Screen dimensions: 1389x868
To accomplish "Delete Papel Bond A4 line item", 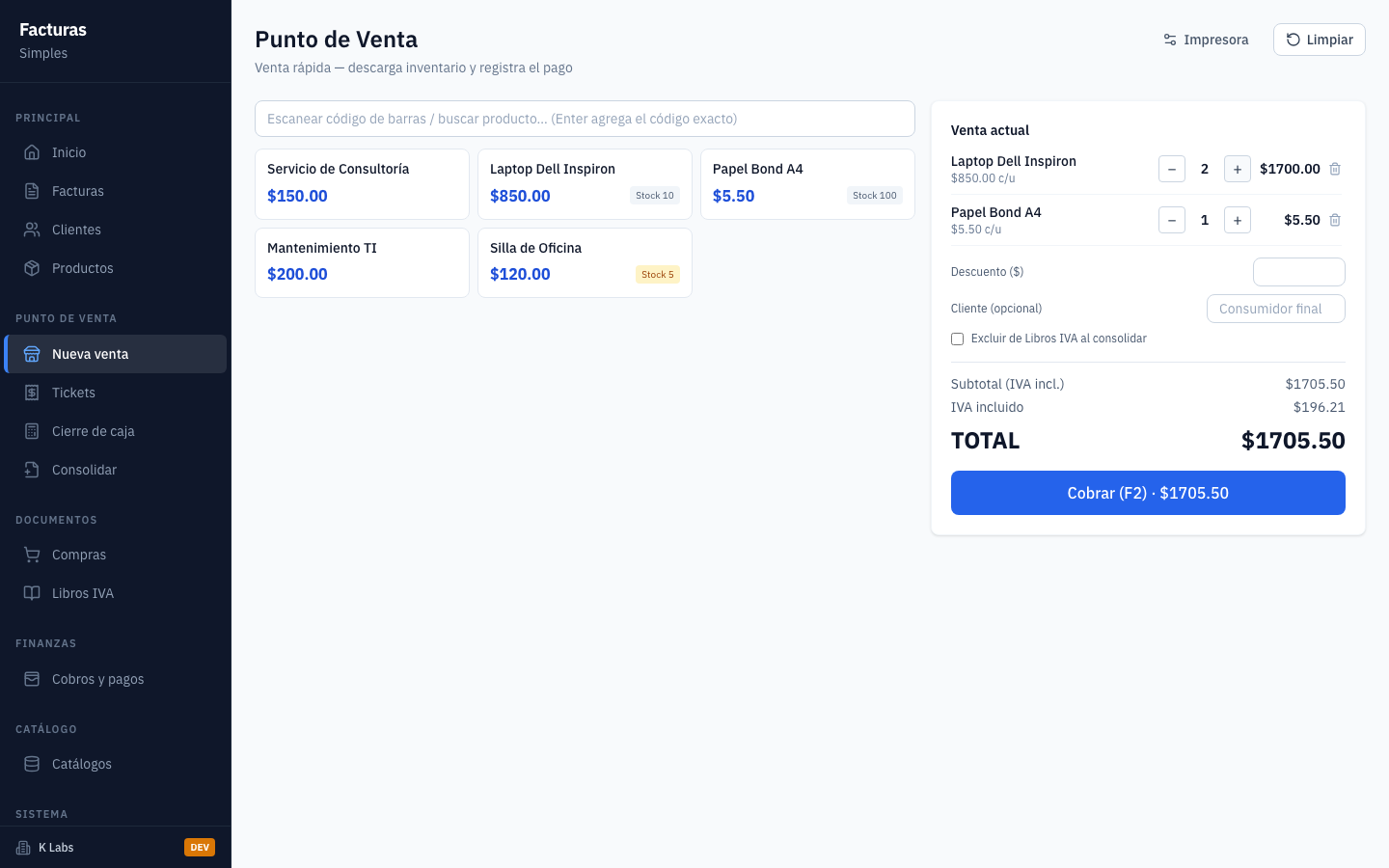I will 1335,220.
